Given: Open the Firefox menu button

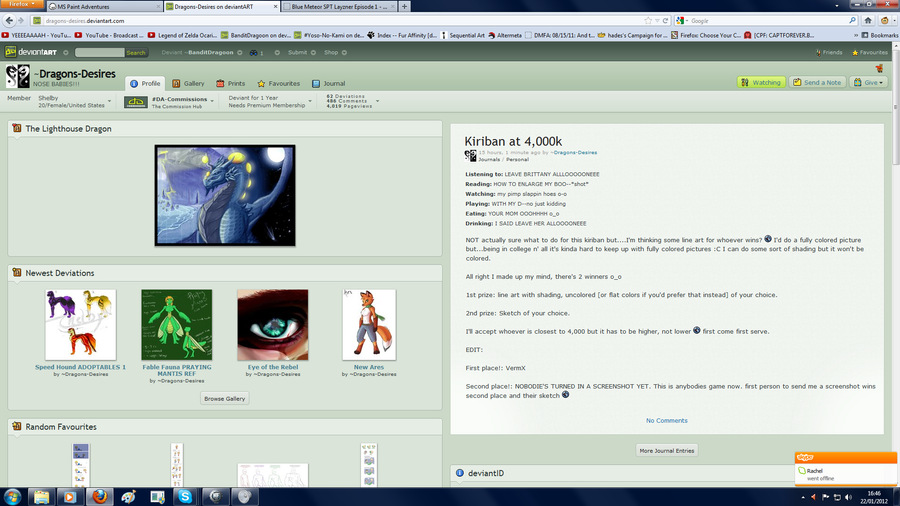Looking at the screenshot, I should [22, 4].
